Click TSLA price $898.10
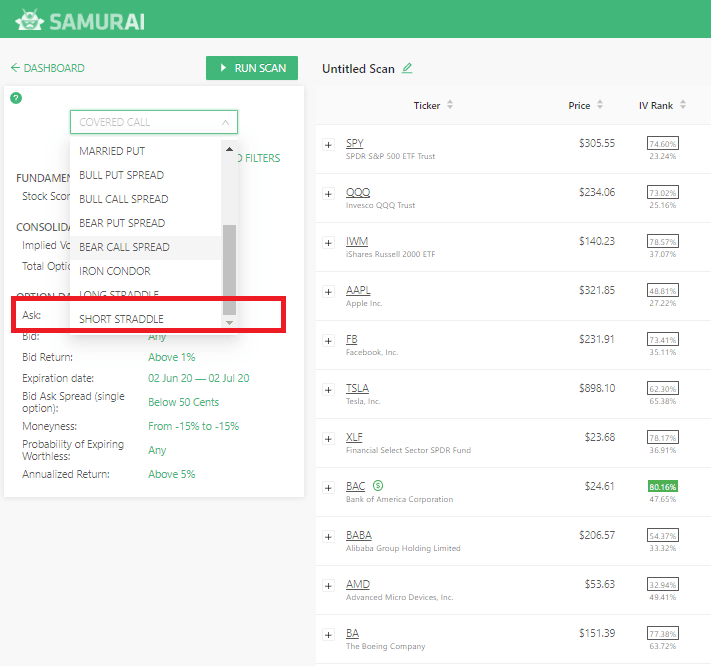The image size is (713, 666). tap(597, 388)
